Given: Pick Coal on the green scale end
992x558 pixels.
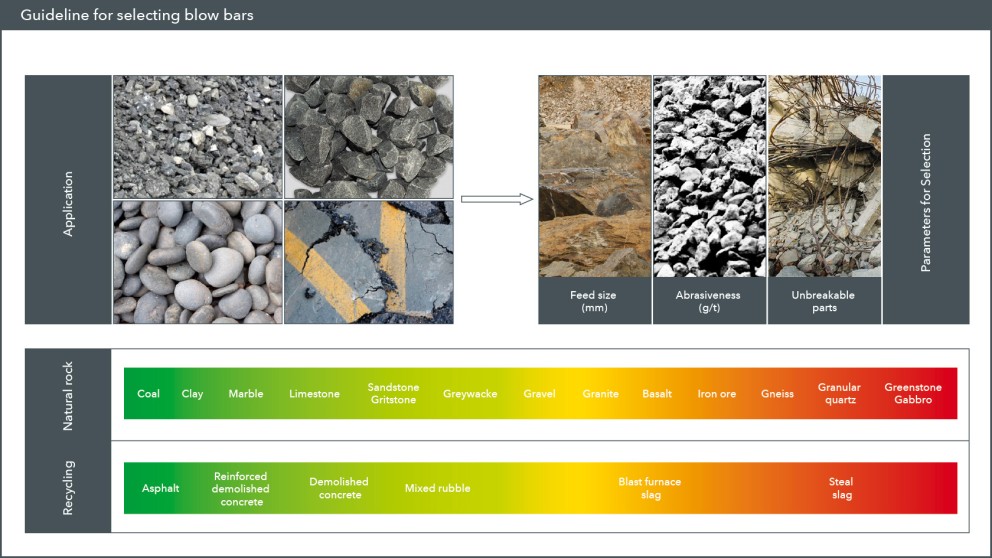Looking at the screenshot, I should pos(148,394).
